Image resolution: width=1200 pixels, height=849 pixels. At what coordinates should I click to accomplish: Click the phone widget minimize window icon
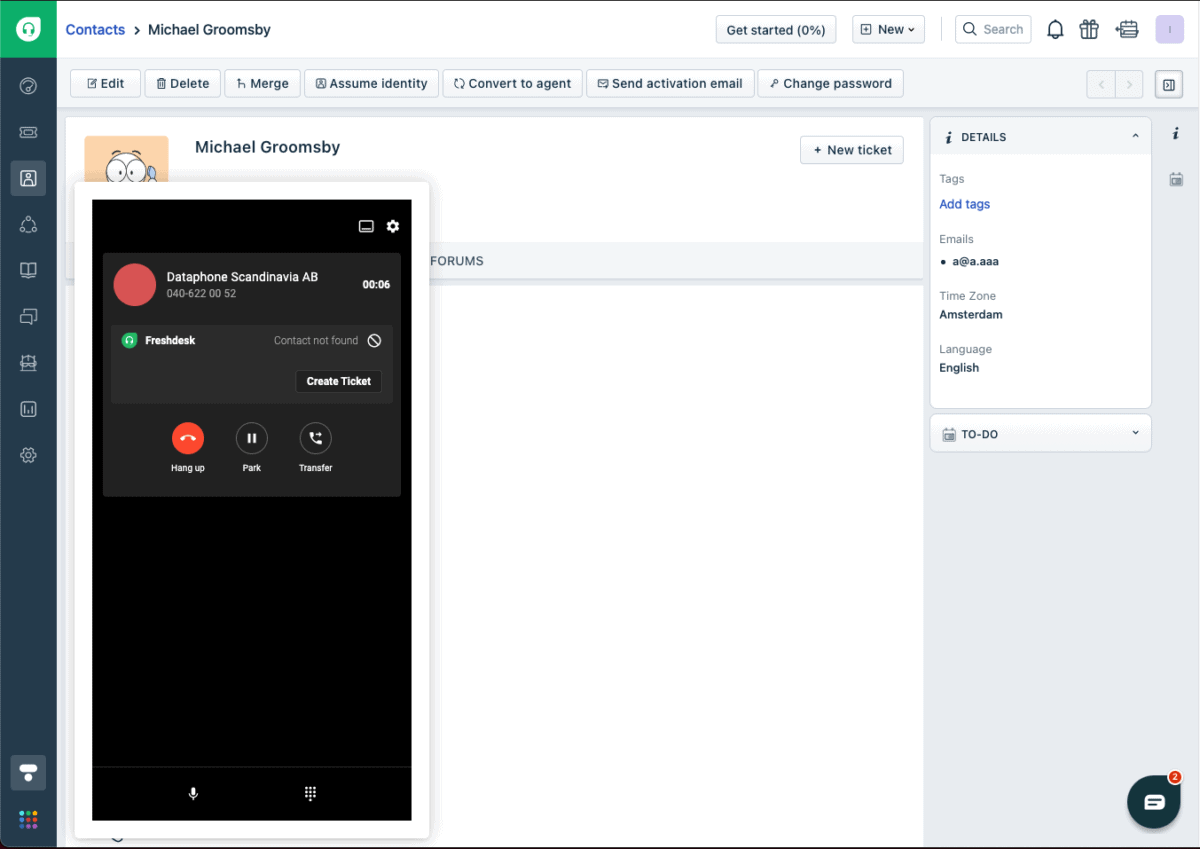pos(366,226)
